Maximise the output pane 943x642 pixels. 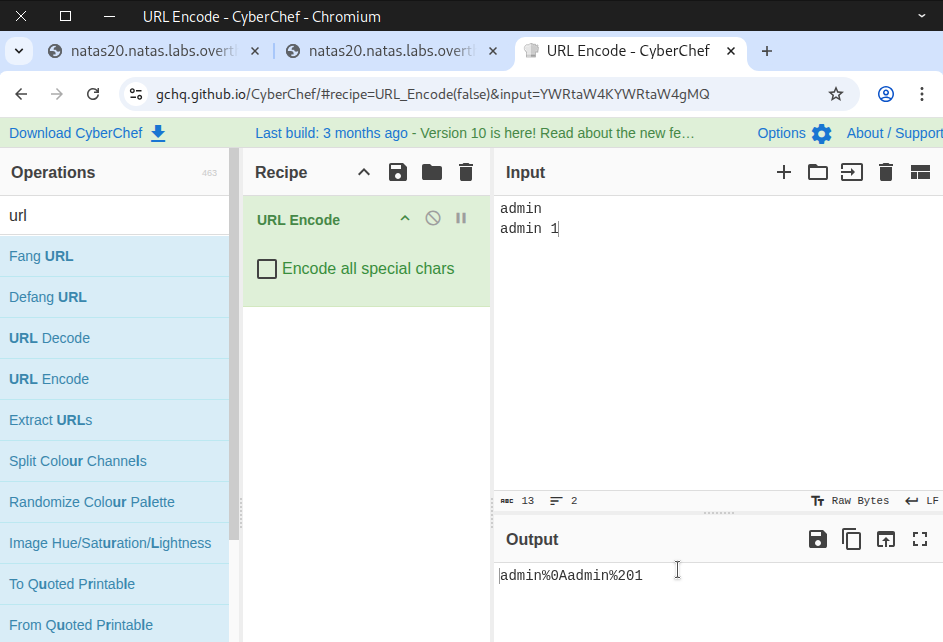pos(920,539)
